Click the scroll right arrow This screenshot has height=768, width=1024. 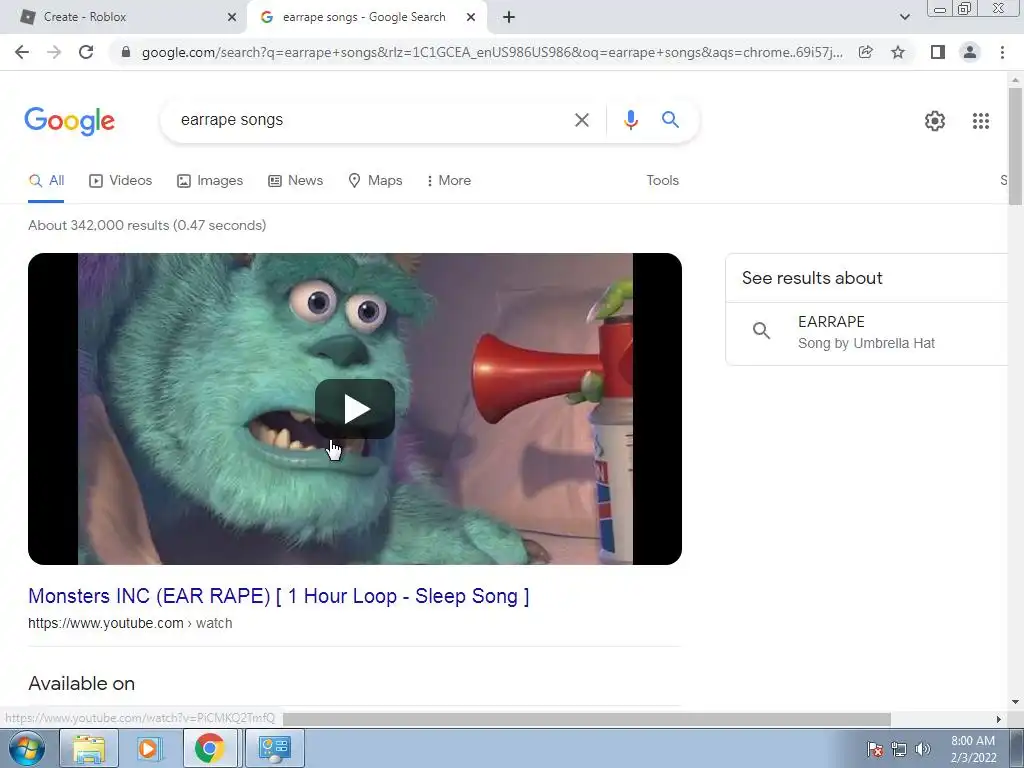[x=999, y=719]
